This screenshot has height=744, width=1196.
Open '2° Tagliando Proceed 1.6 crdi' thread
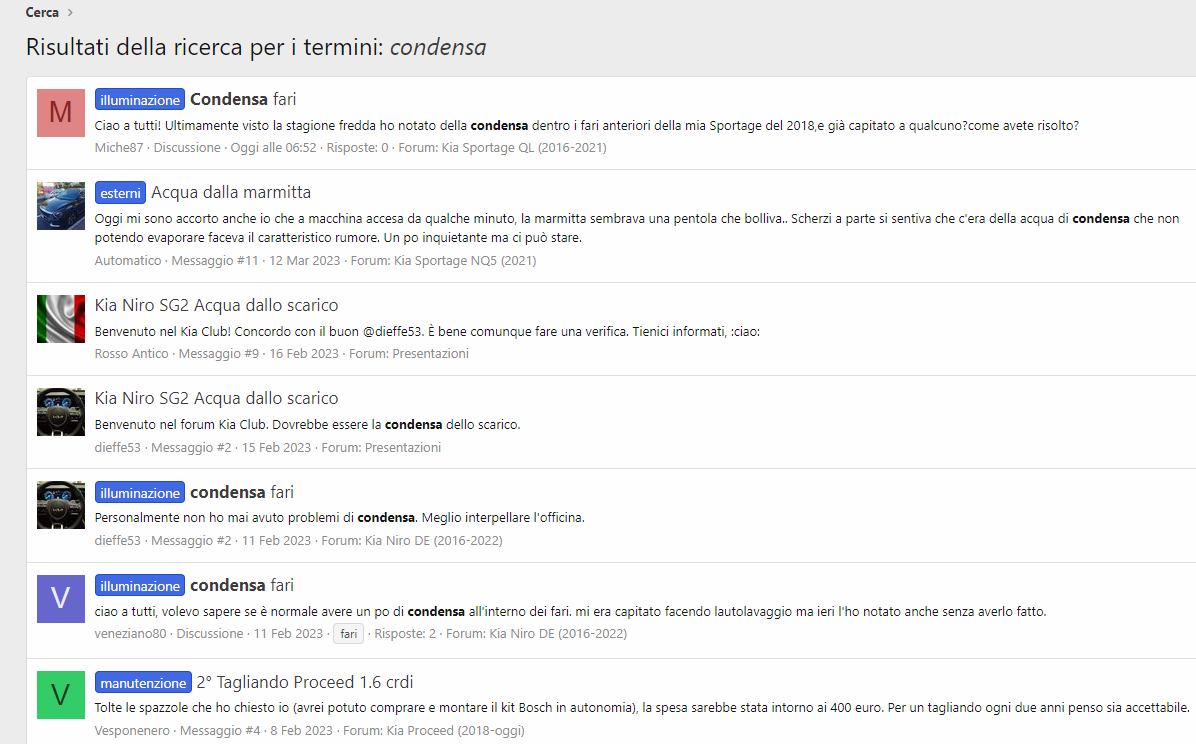click(305, 682)
